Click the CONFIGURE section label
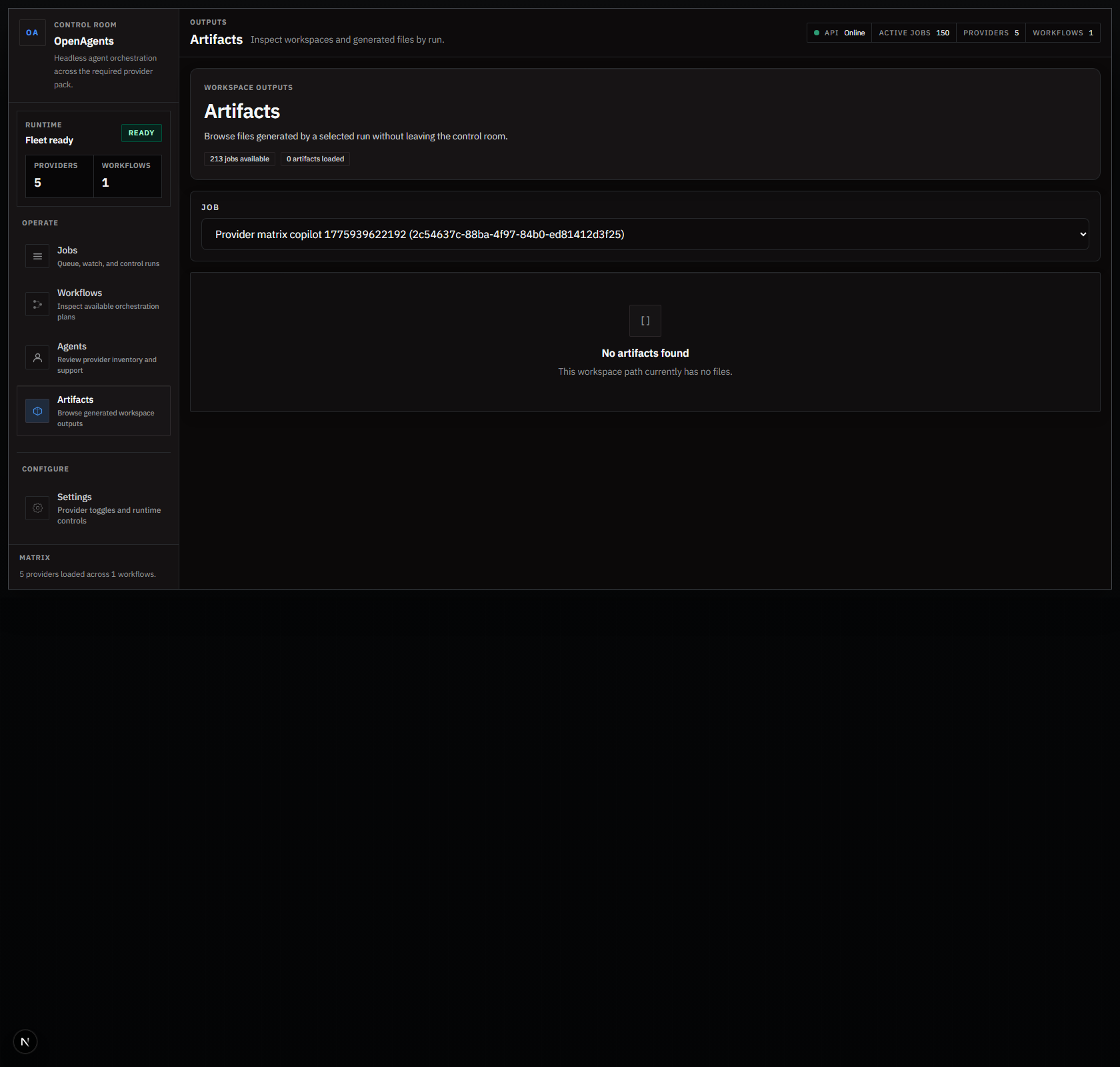This screenshot has height=1067, width=1120. 45,469
